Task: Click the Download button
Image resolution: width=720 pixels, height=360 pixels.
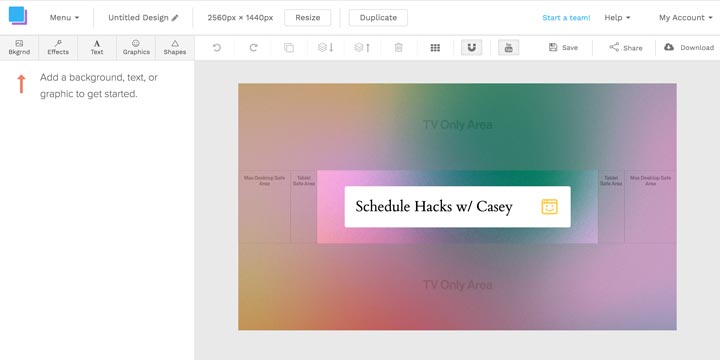Action: 689,47
